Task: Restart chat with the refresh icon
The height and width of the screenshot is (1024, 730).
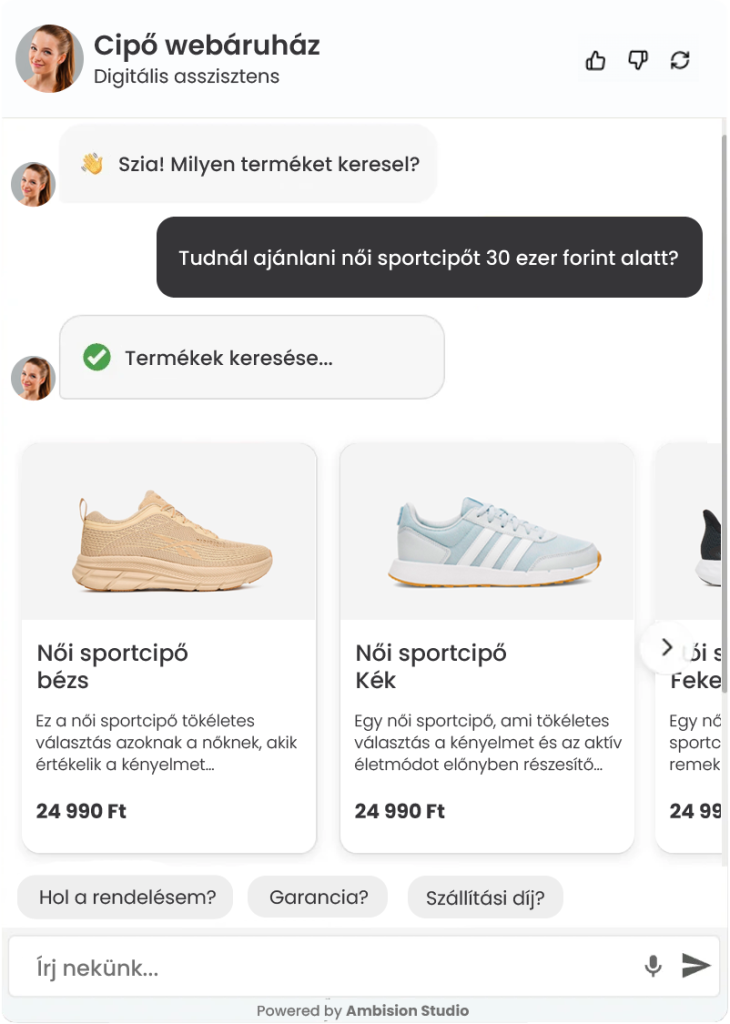Action: pyautogui.click(x=680, y=61)
